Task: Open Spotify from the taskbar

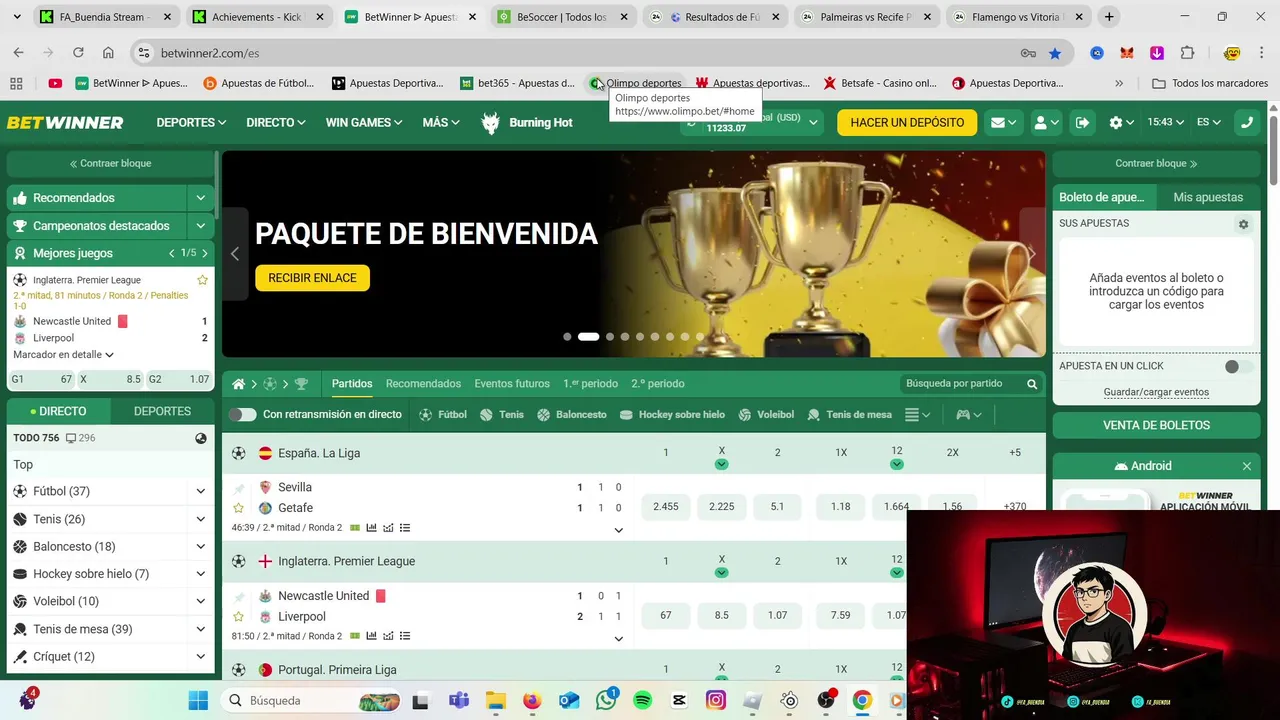Action: [642, 700]
